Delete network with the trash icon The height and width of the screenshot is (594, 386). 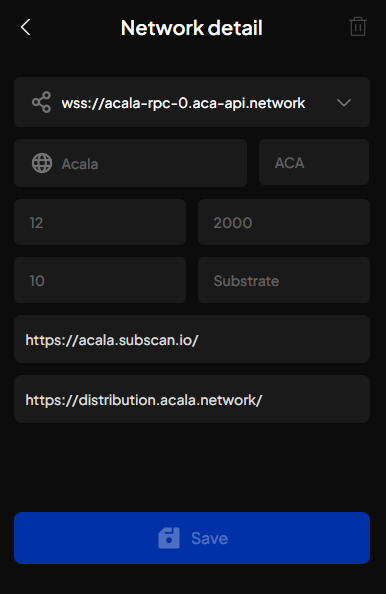(x=358, y=27)
